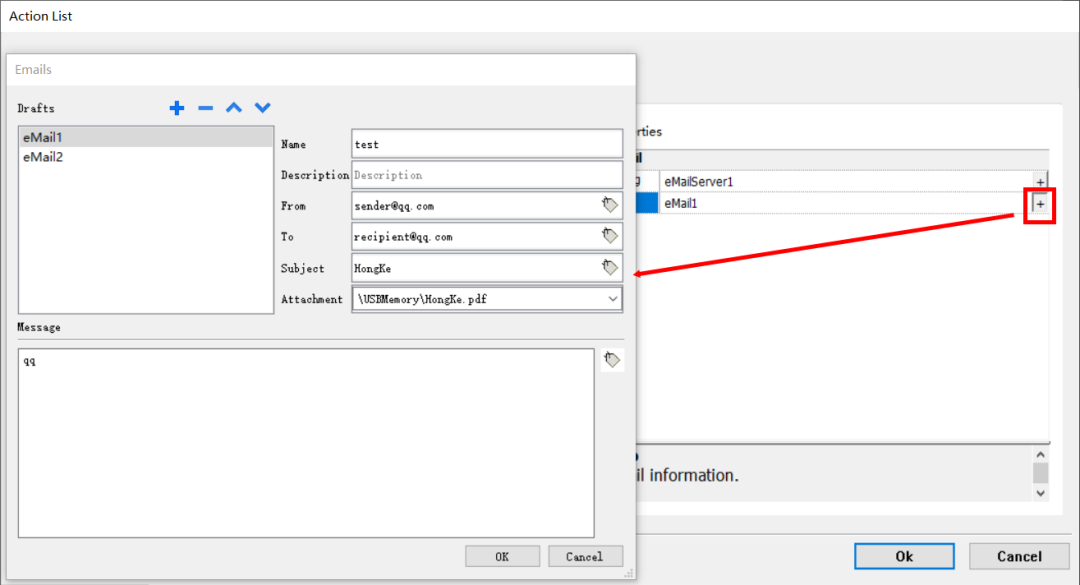
Task: Select eMail2 in the Drafts list
Action: tap(146, 157)
